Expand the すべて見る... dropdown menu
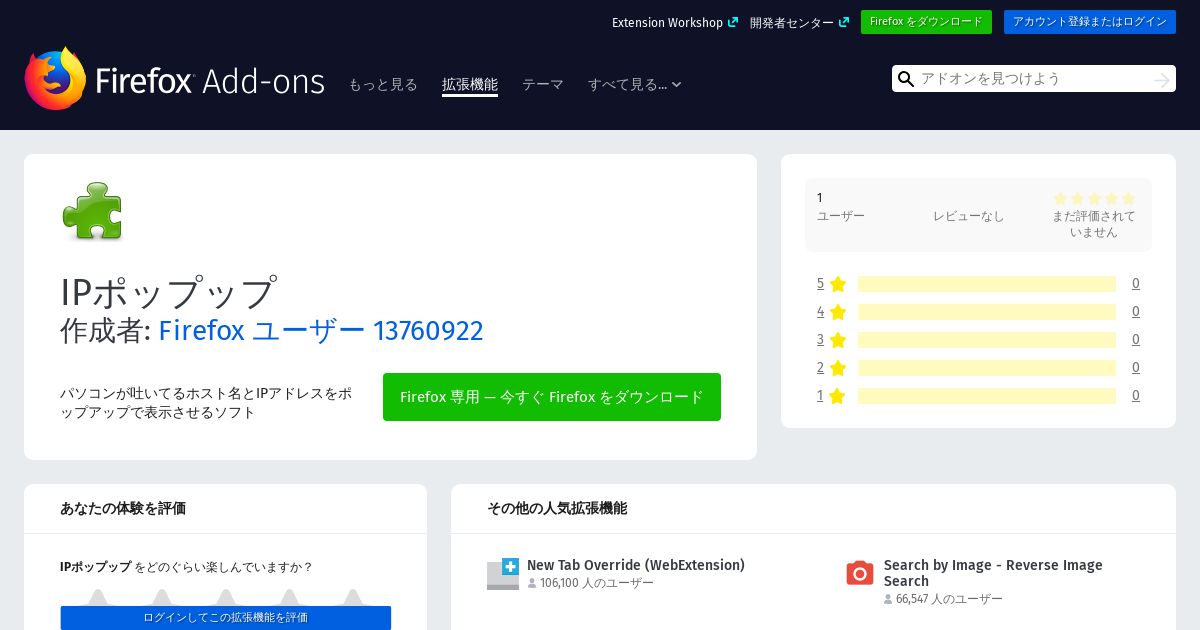 635,85
